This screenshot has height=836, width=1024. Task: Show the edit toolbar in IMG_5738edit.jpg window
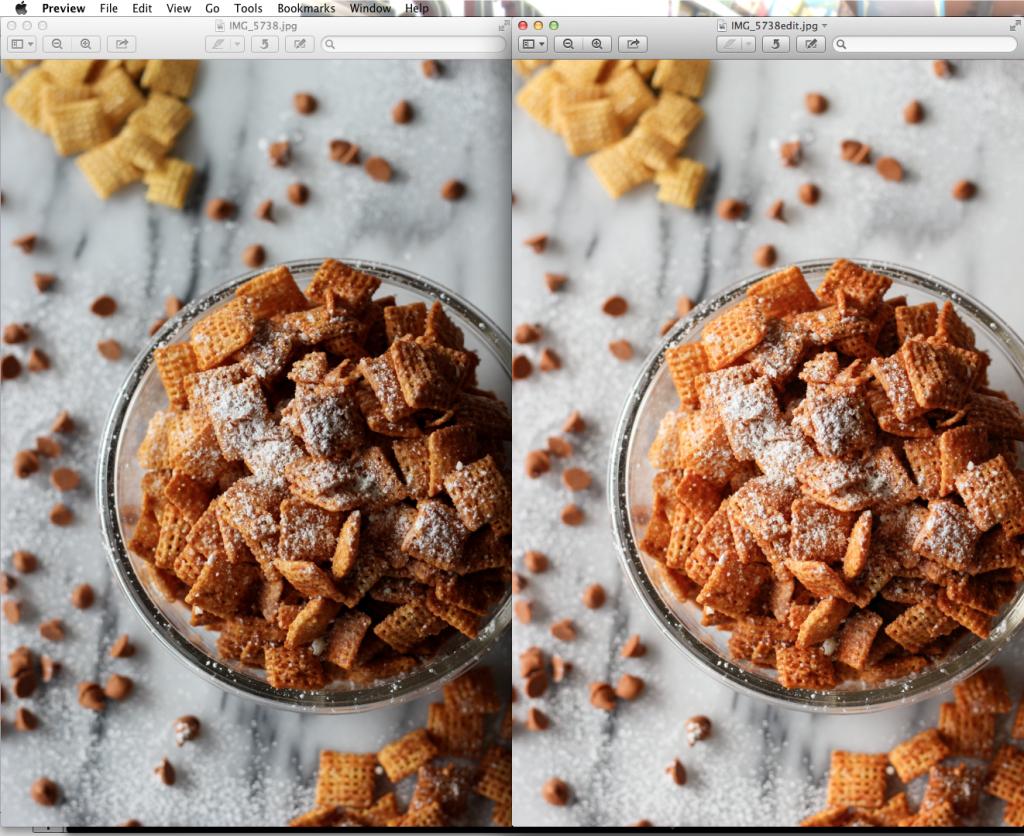[811, 44]
